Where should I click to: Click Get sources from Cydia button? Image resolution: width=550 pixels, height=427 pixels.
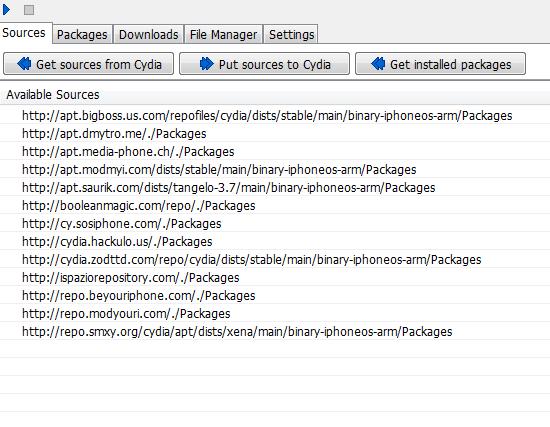click(88, 64)
